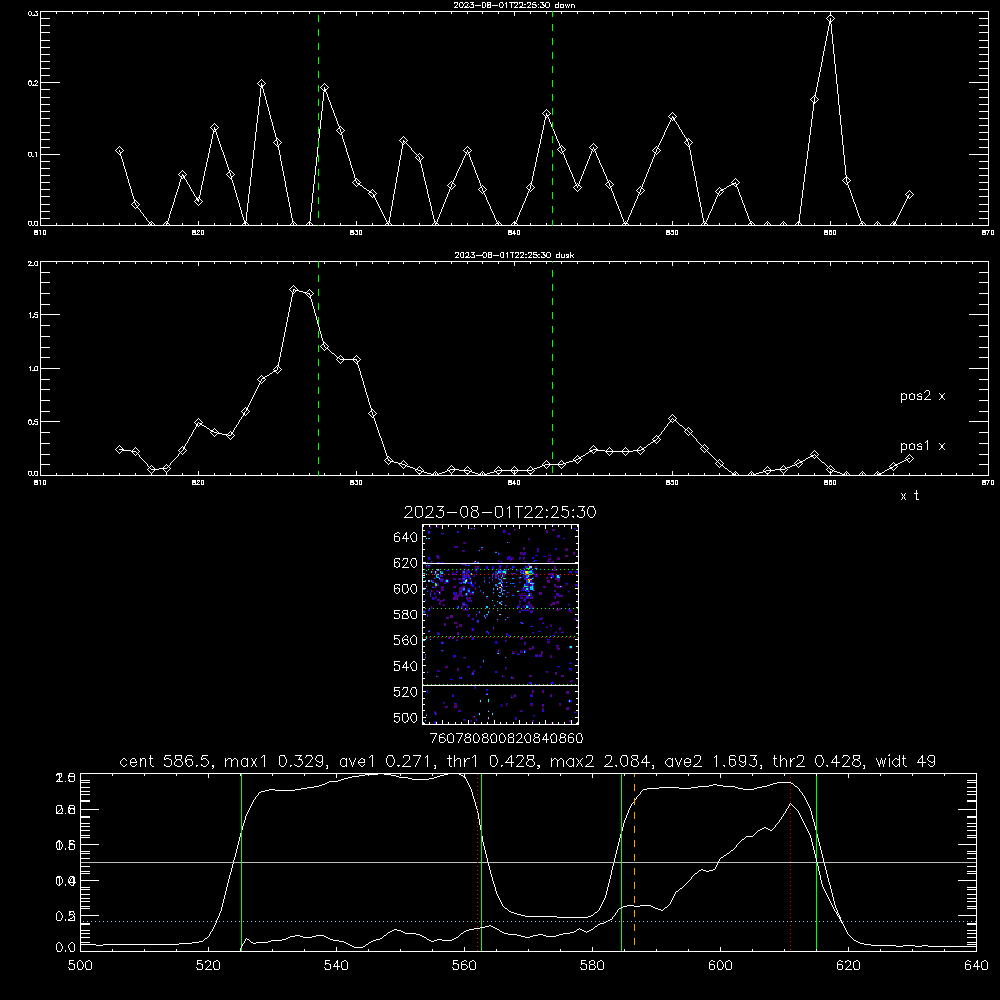1000x1000 pixels.
Task: Click the bottom plot x-axis label 540
Action: click(x=336, y=966)
